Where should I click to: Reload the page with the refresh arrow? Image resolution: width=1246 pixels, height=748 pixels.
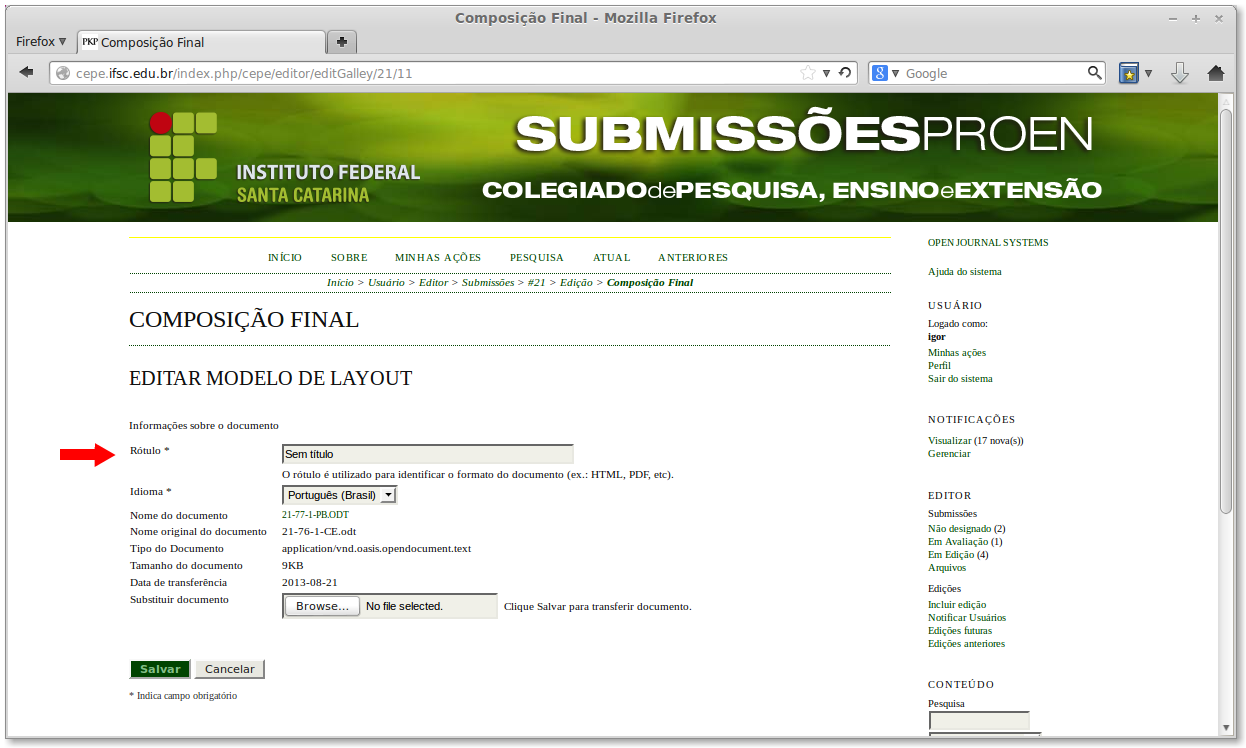pyautogui.click(x=843, y=72)
